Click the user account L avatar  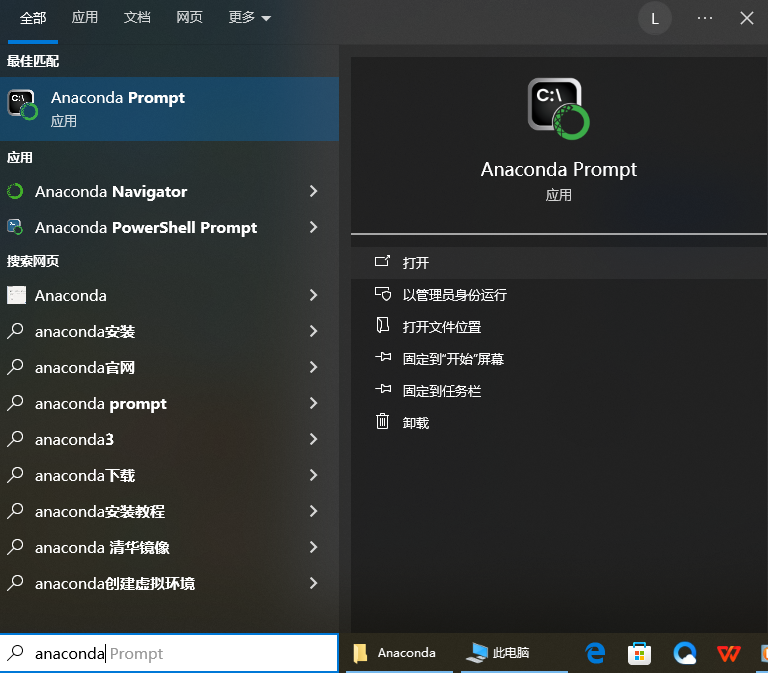tap(655, 19)
